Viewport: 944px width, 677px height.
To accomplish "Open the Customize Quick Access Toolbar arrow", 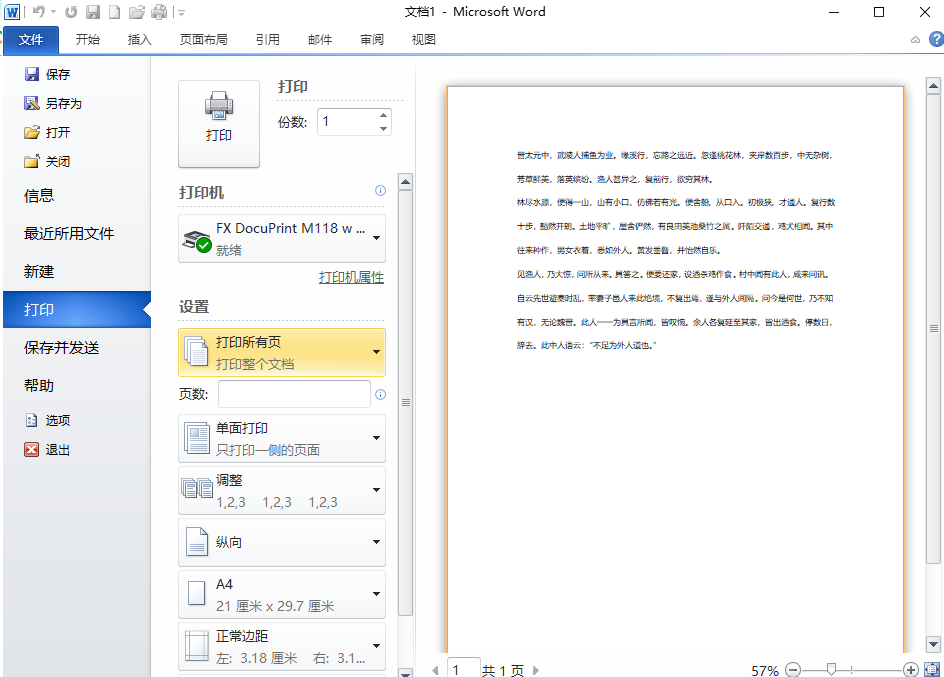I will click(181, 12).
